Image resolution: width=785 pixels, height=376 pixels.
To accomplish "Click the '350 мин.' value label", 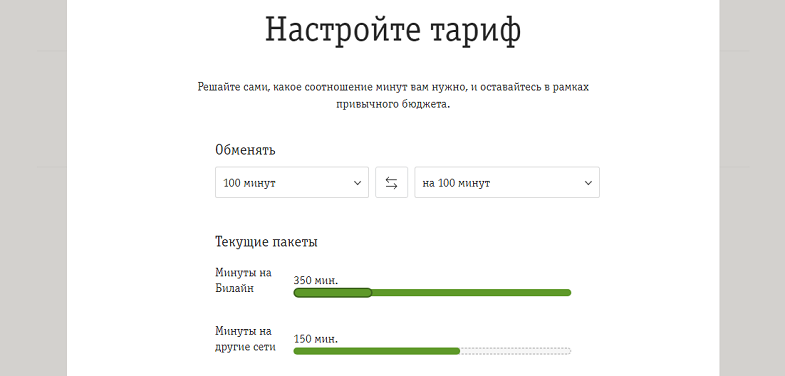I will 315,280.
